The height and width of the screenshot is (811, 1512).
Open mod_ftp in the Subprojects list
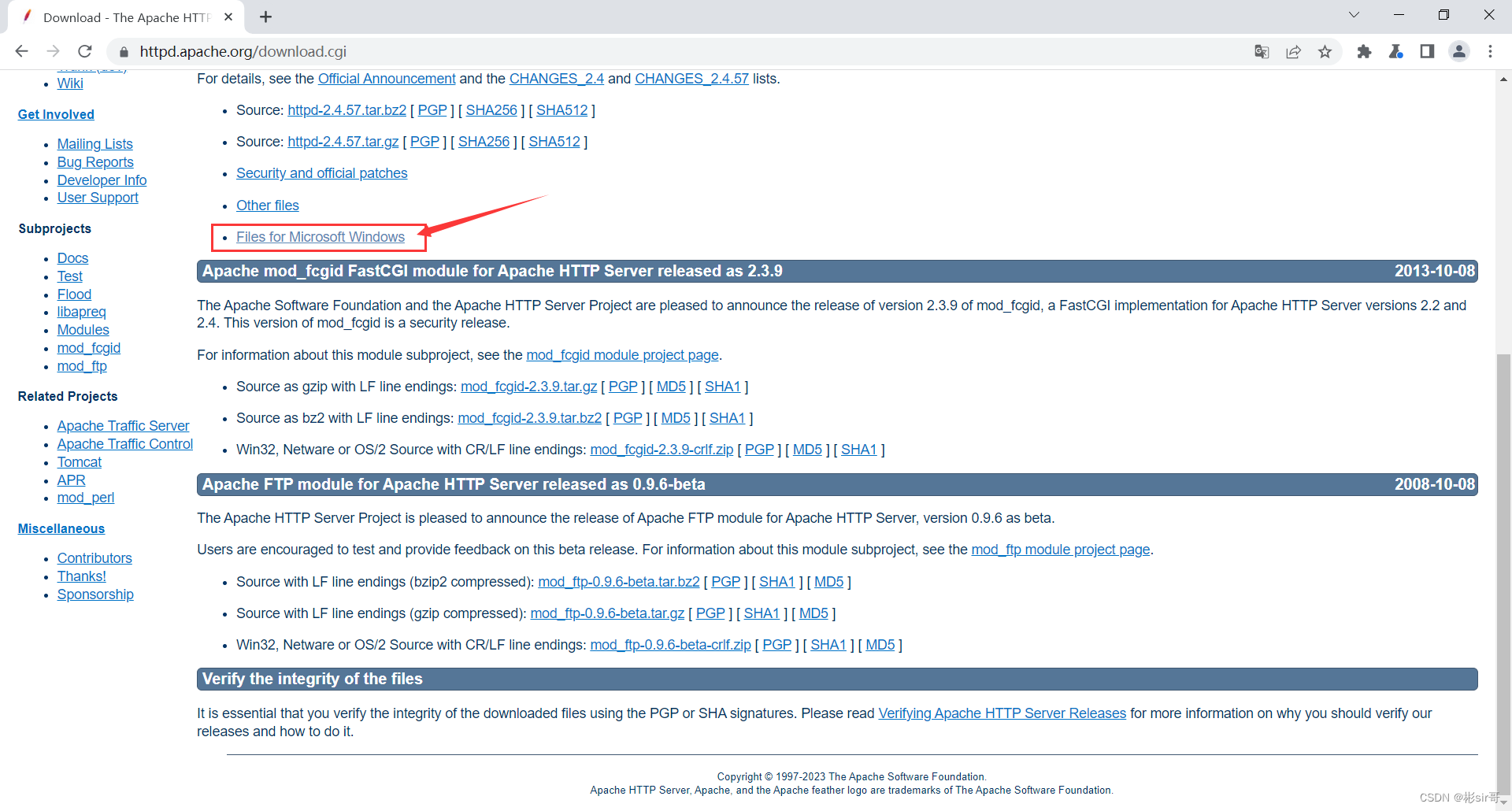[x=82, y=366]
